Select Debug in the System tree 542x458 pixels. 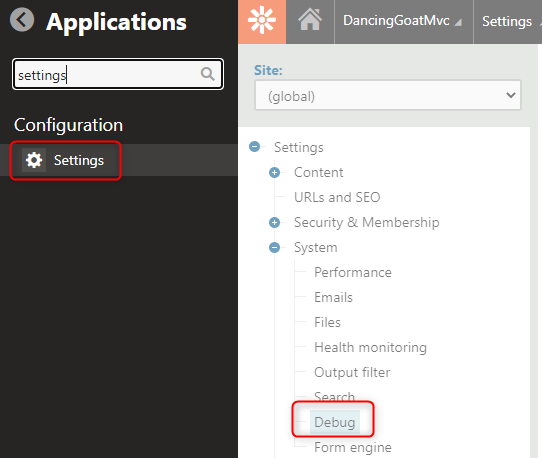[x=335, y=422]
